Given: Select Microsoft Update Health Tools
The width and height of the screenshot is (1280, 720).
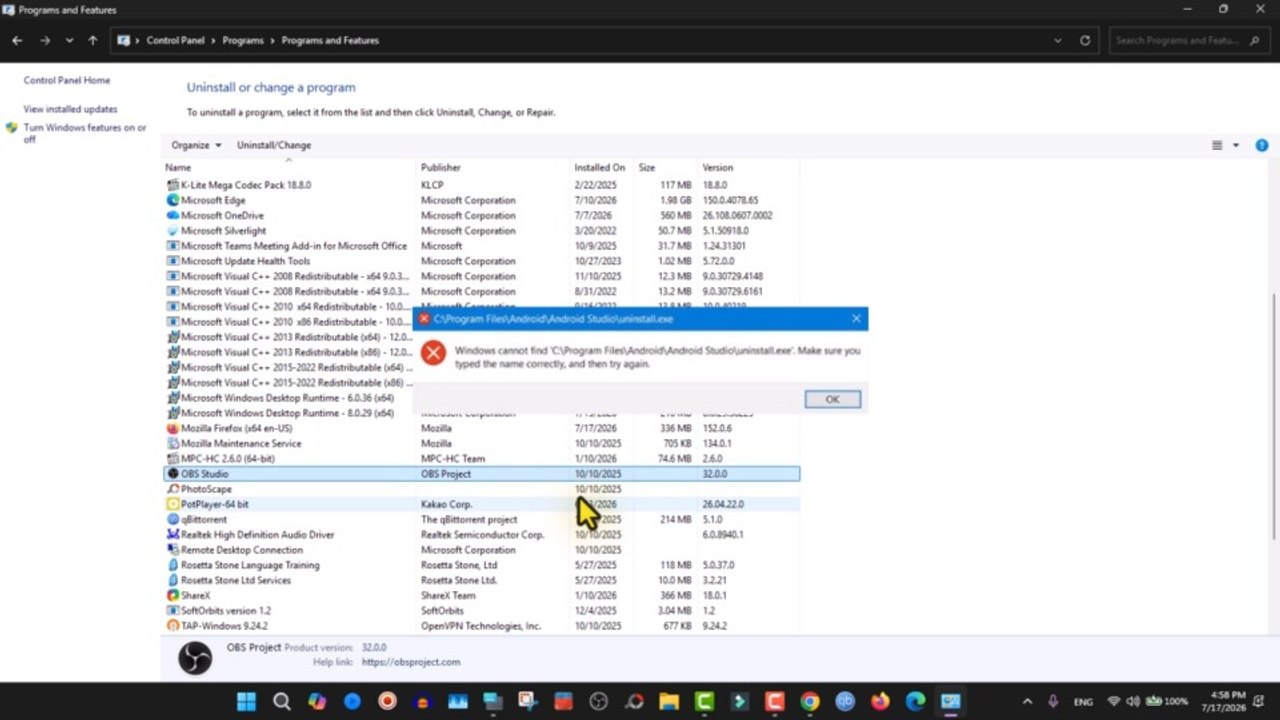Looking at the screenshot, I should [481, 261].
